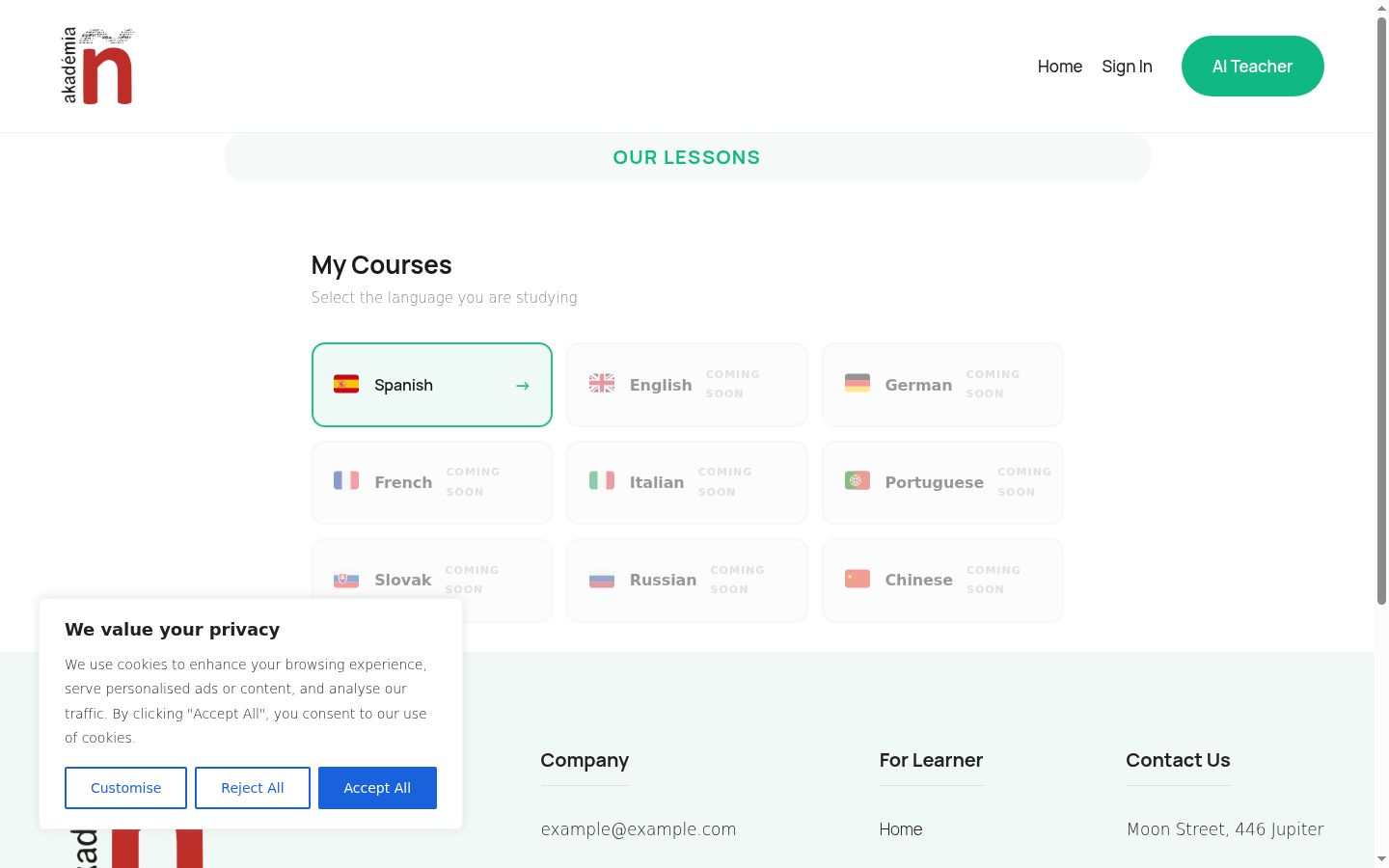Click the 'We value your privacy' heading
Image resolution: width=1389 pixels, height=868 pixels.
click(173, 630)
